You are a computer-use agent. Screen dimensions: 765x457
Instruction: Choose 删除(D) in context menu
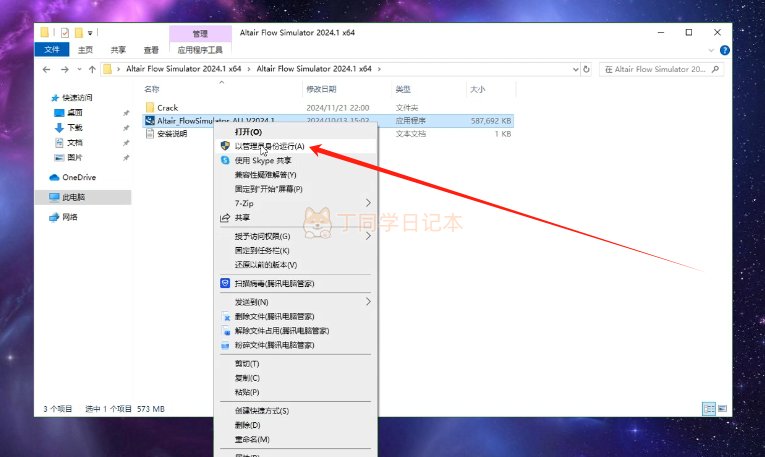pos(295,425)
